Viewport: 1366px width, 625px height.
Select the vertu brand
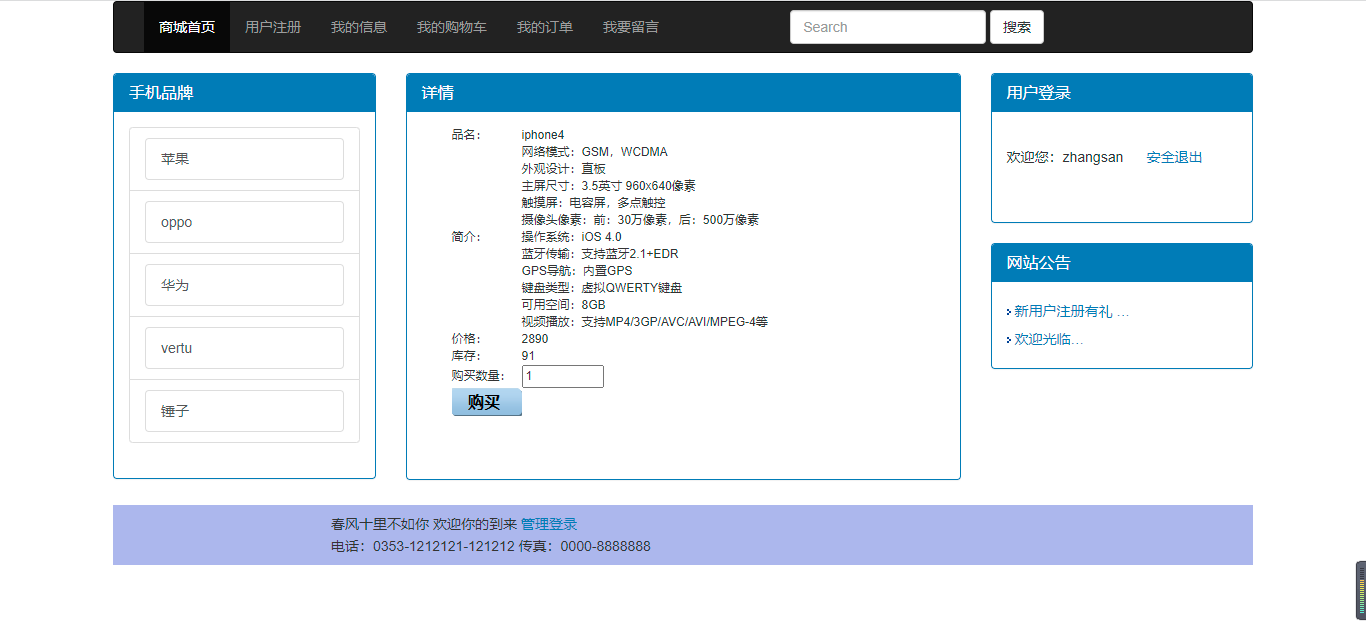click(244, 348)
